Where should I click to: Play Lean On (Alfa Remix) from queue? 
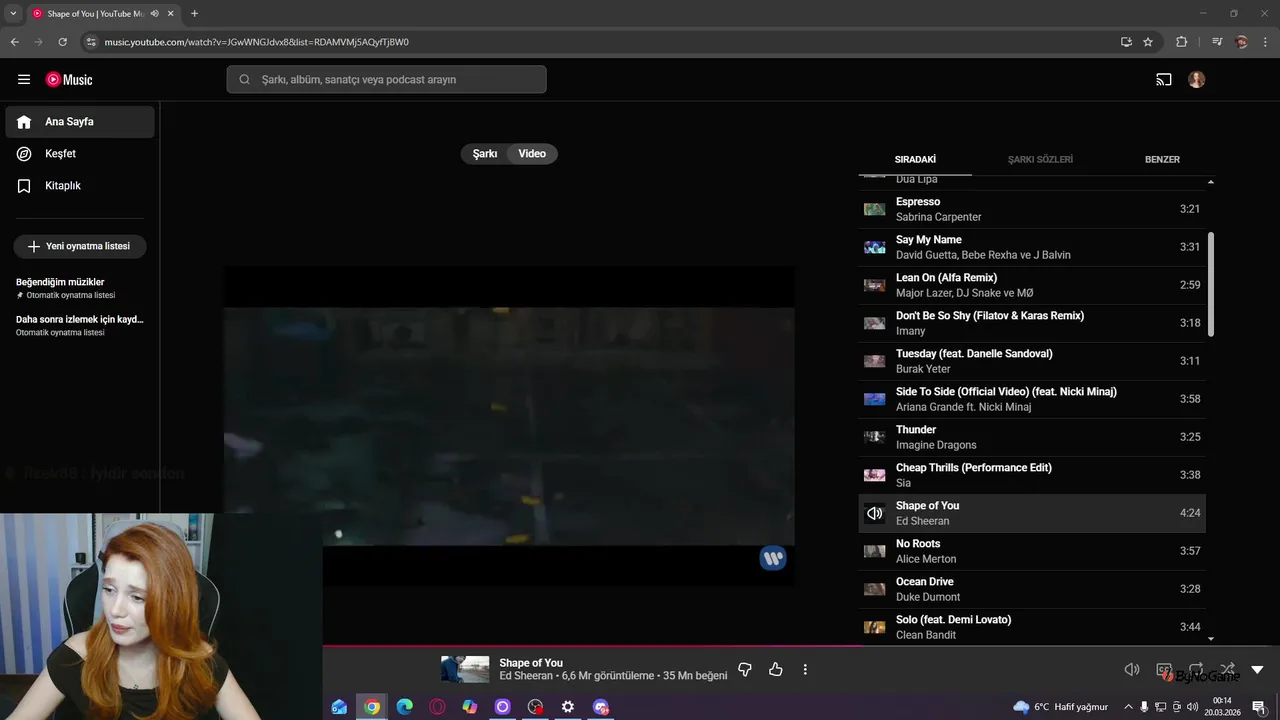pos(1032,285)
